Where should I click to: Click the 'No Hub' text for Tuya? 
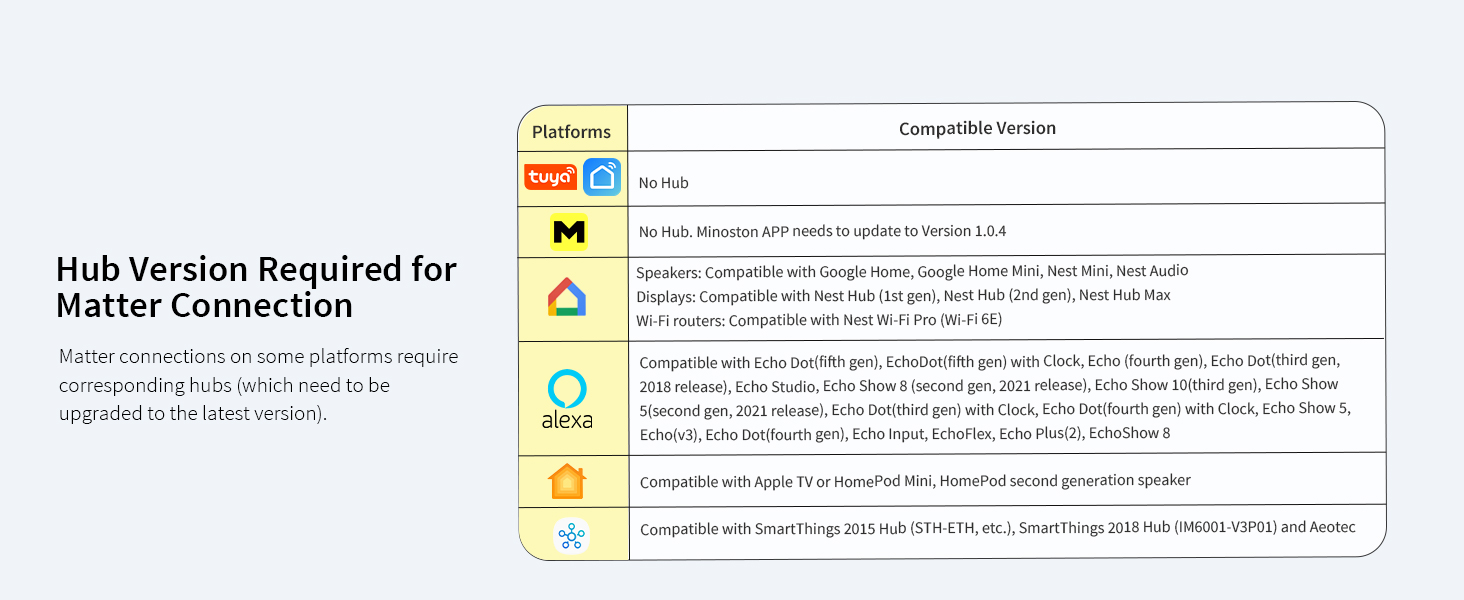coord(664,183)
